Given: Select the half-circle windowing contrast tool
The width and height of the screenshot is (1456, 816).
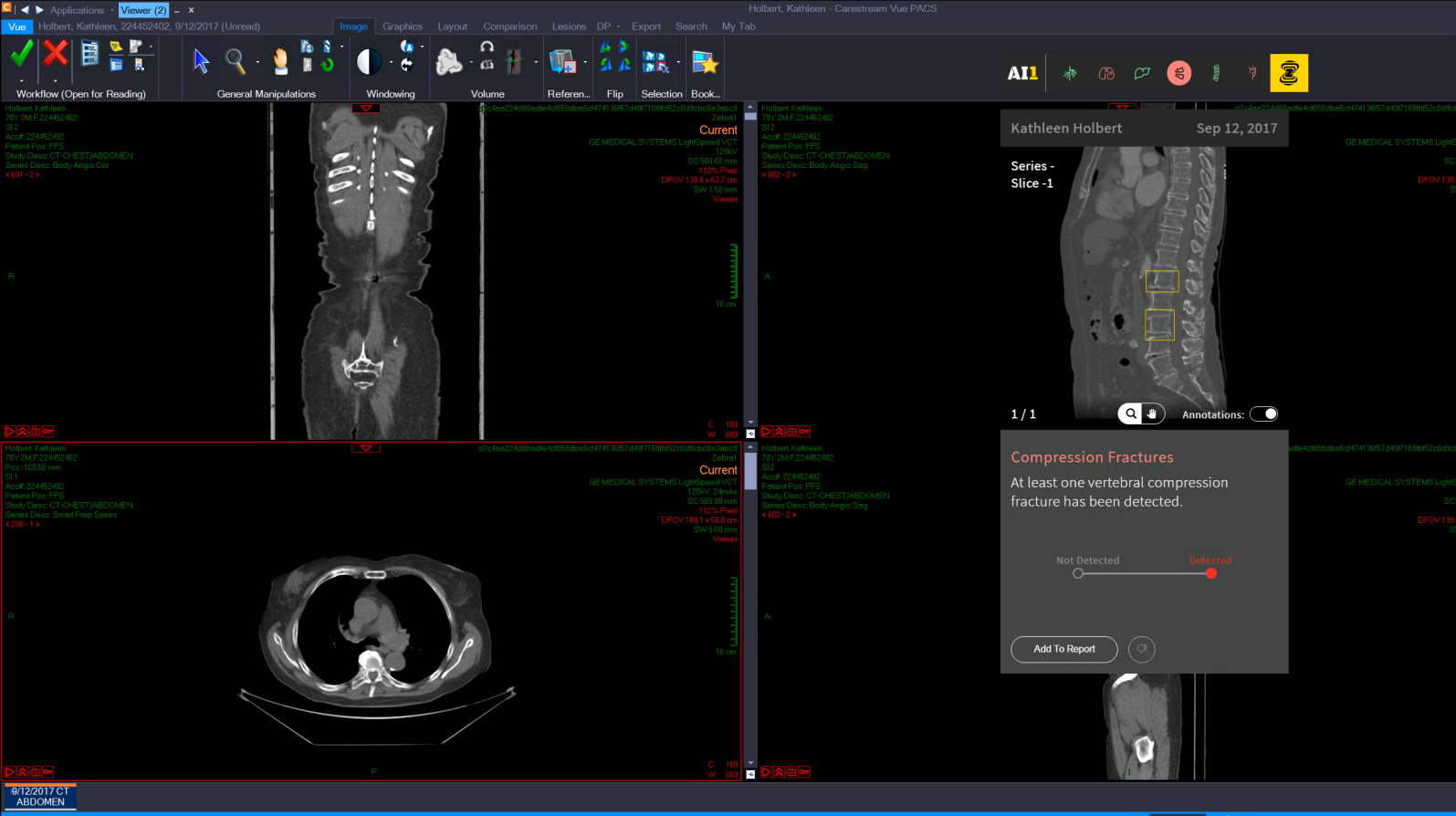Looking at the screenshot, I should tap(369, 61).
